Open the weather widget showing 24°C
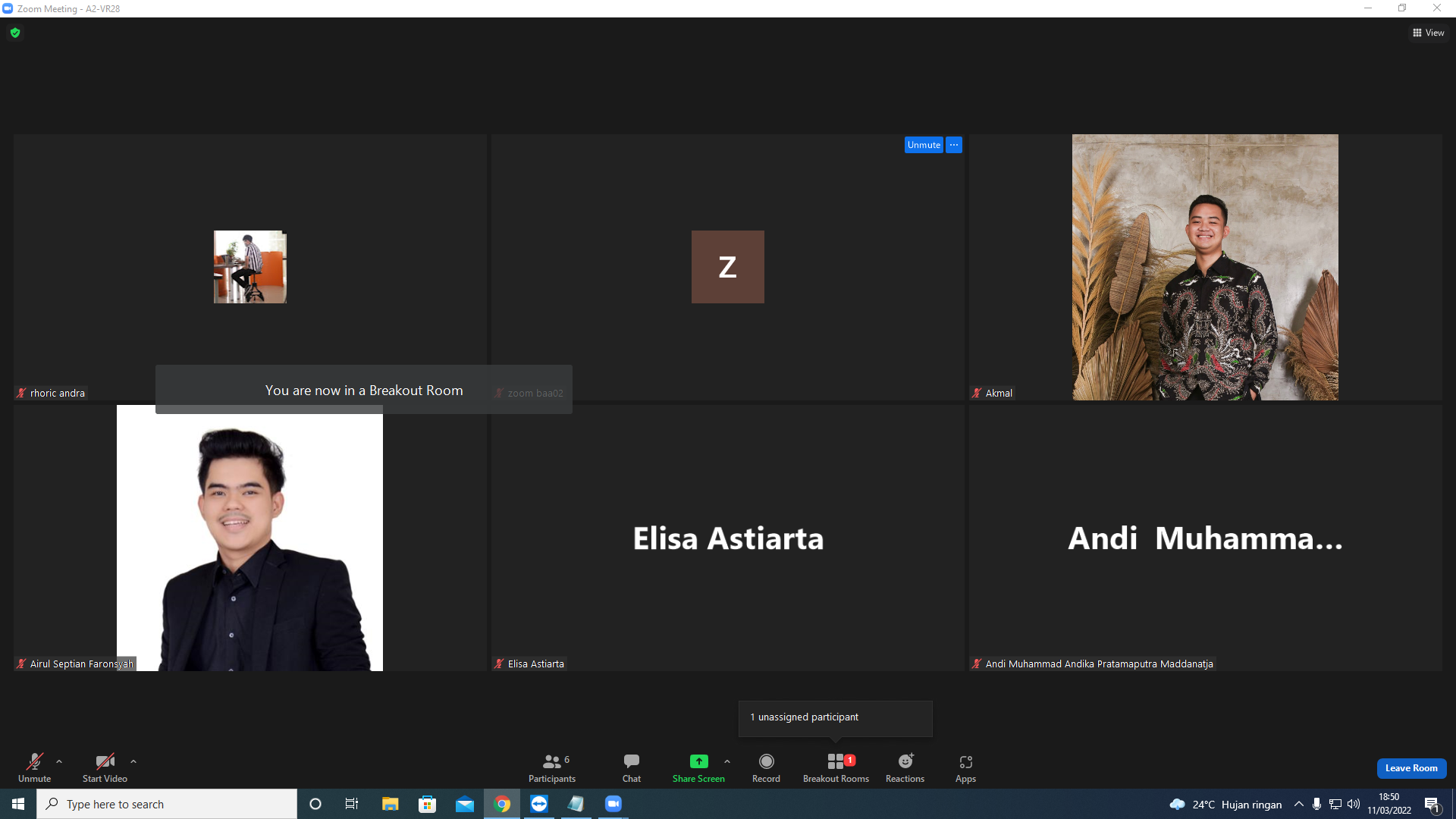Image resolution: width=1456 pixels, height=819 pixels. (x=1225, y=804)
